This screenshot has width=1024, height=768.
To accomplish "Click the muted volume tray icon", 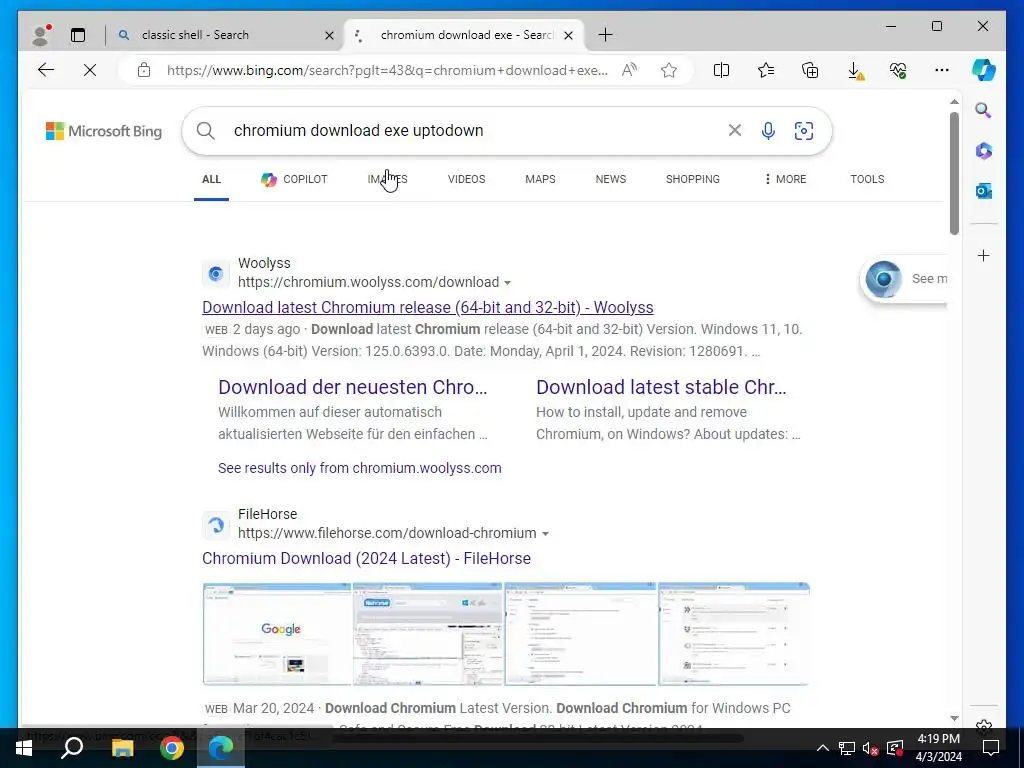I will (x=870, y=748).
